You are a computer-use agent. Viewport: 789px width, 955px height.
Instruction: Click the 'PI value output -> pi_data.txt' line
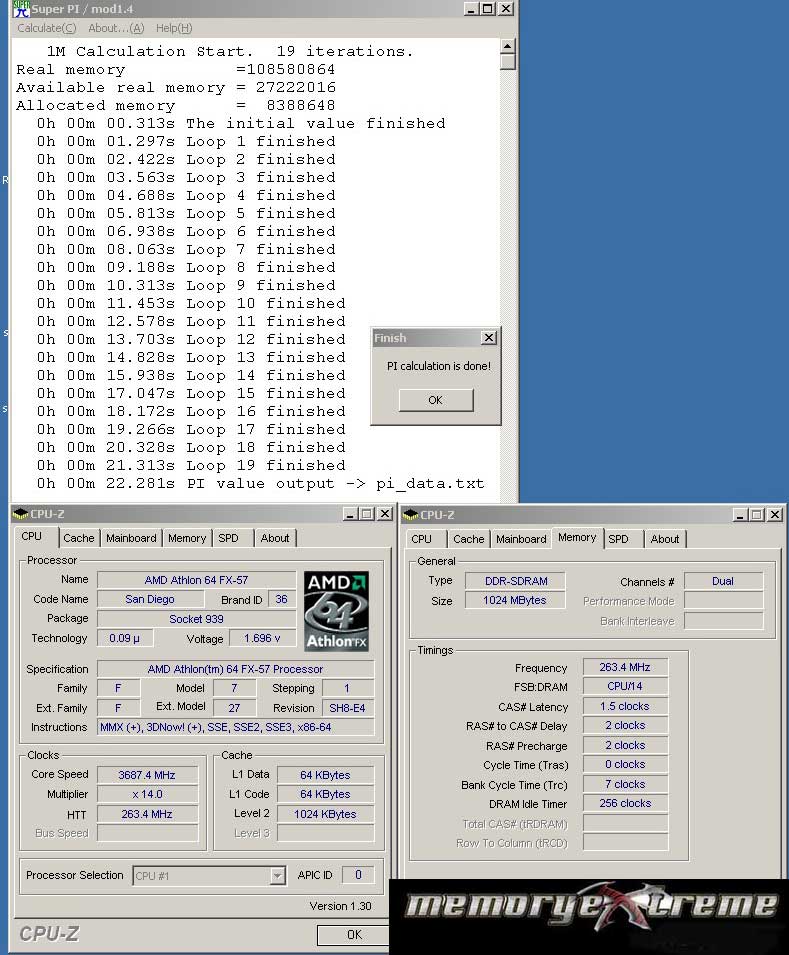(260, 484)
